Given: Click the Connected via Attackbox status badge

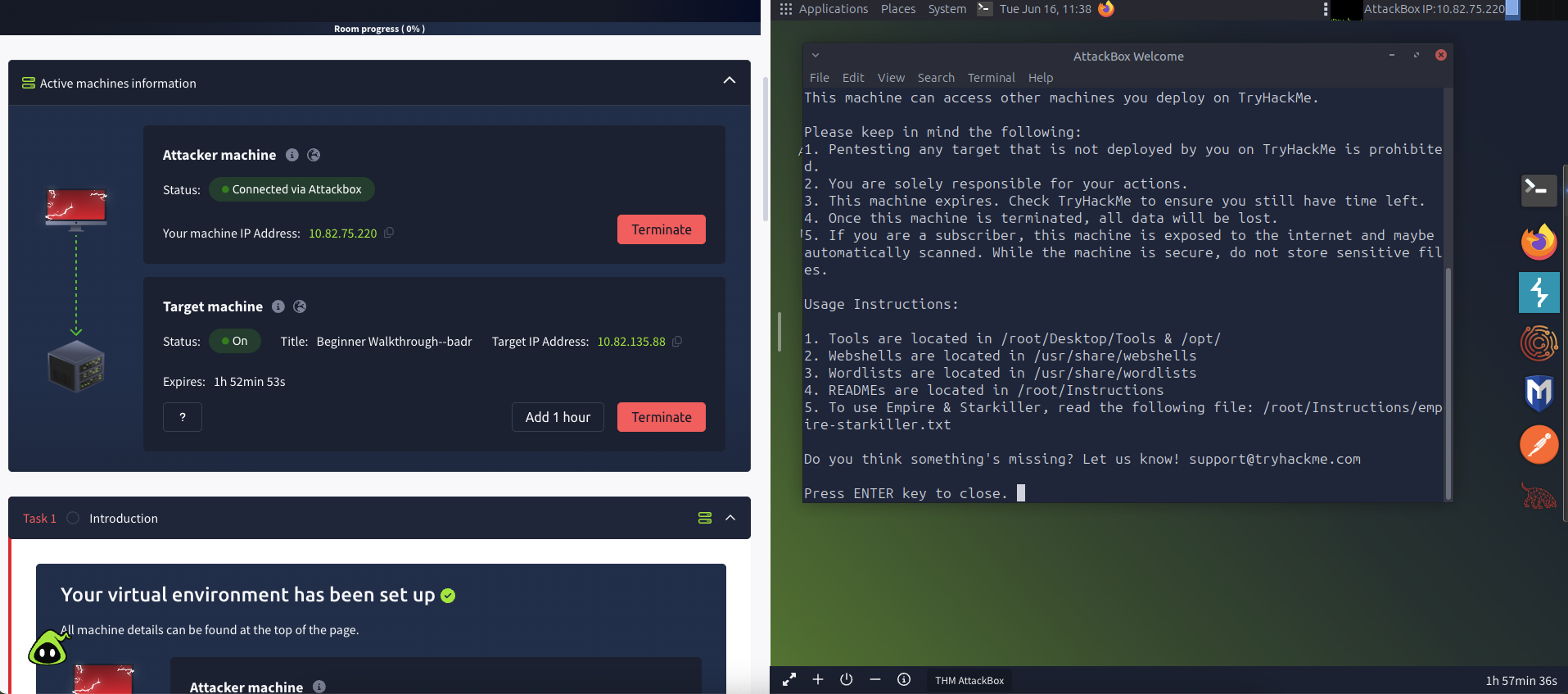Looking at the screenshot, I should pos(291,189).
